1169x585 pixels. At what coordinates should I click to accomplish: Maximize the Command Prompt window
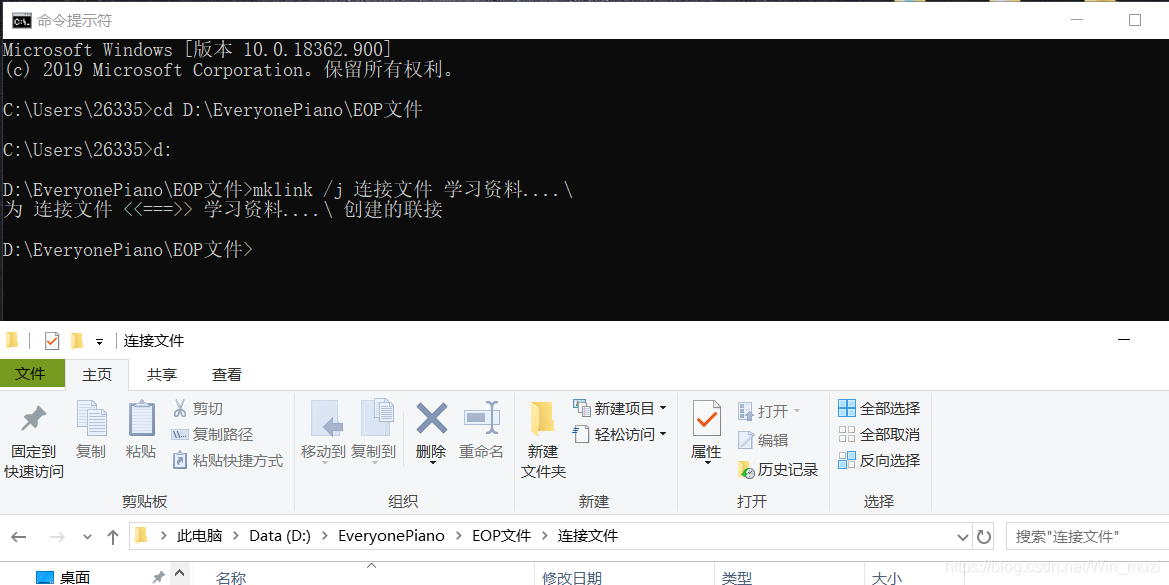click(1135, 20)
